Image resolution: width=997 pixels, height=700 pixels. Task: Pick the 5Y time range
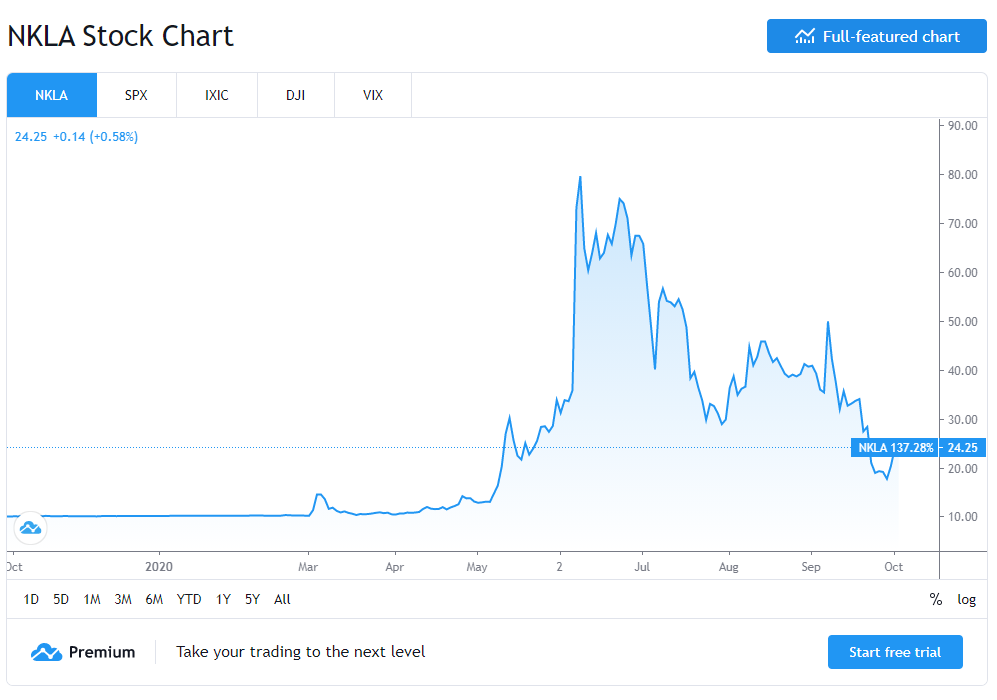252,599
